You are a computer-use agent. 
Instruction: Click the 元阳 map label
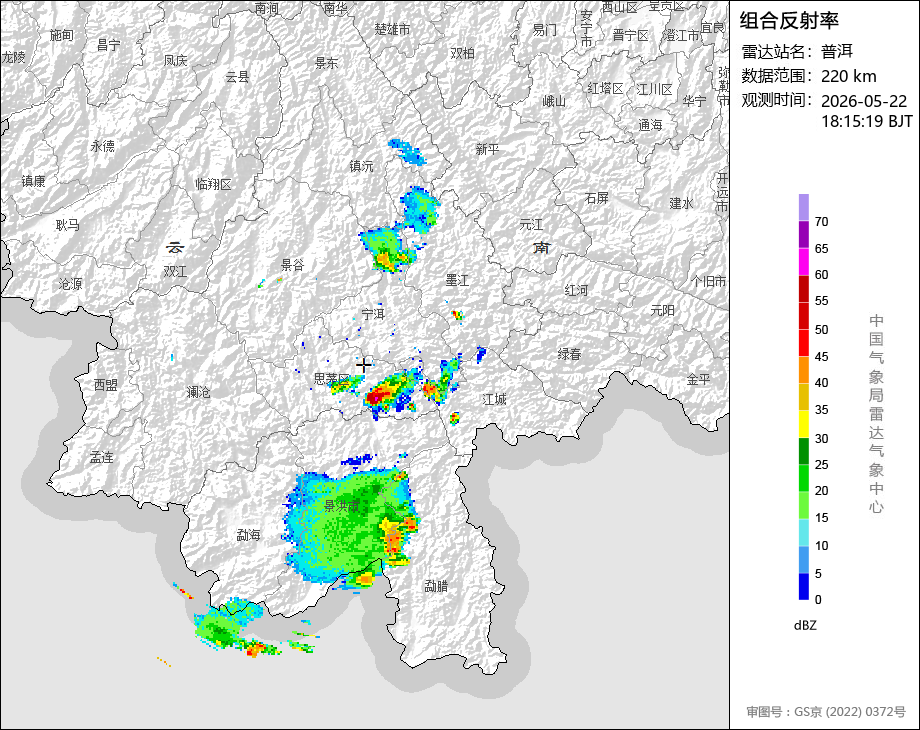click(662, 310)
